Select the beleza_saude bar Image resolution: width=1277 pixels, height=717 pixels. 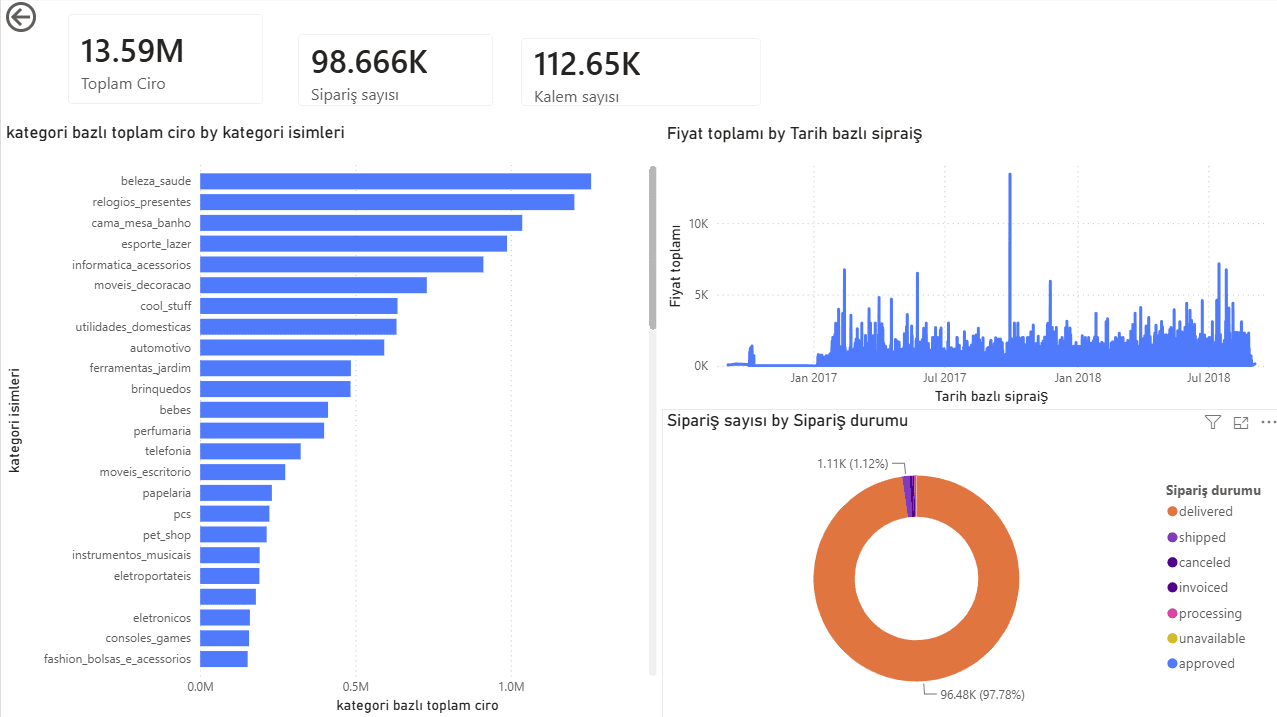coord(395,181)
